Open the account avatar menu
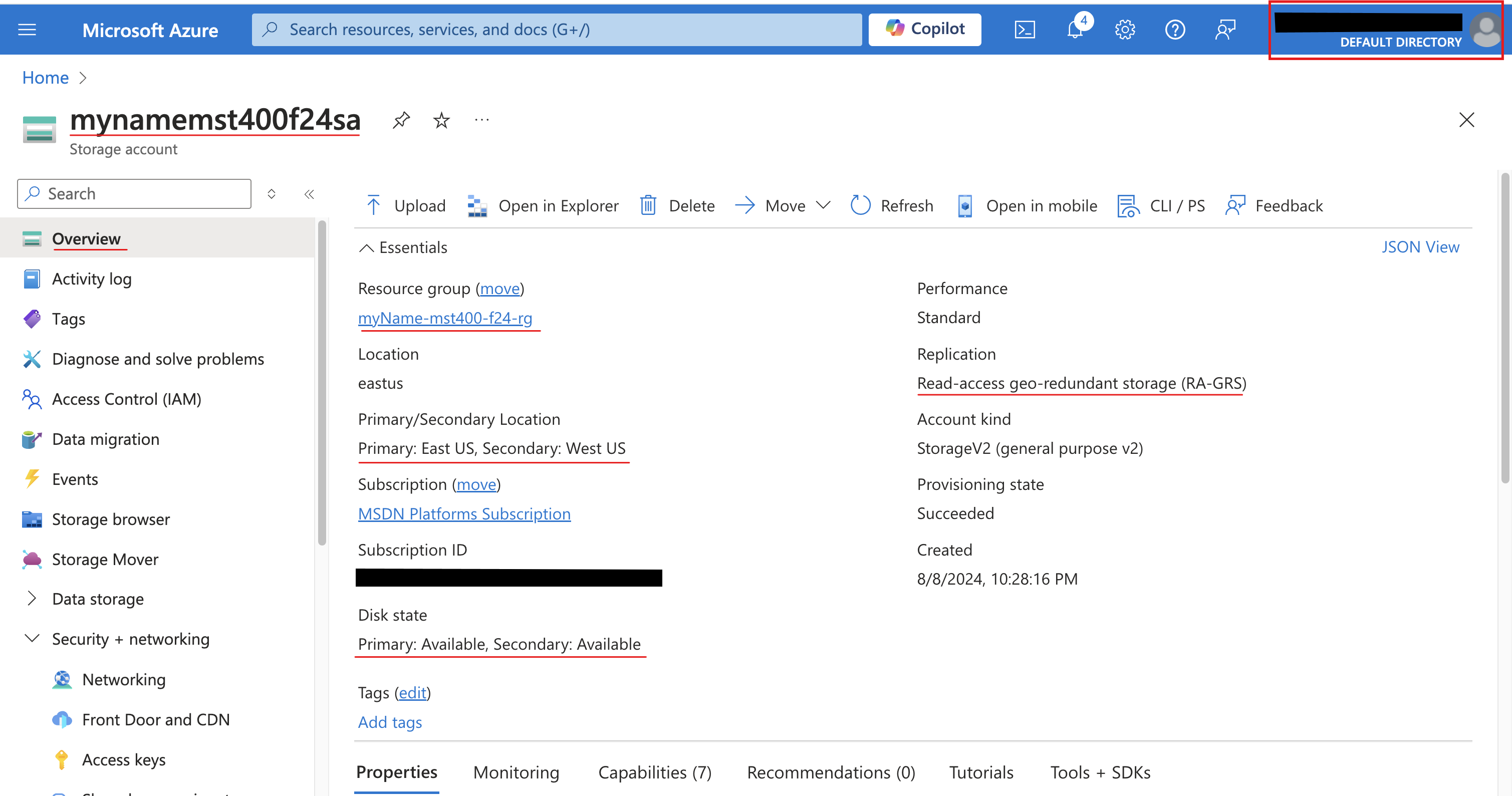The width and height of the screenshot is (1512, 796). pos(1485,30)
